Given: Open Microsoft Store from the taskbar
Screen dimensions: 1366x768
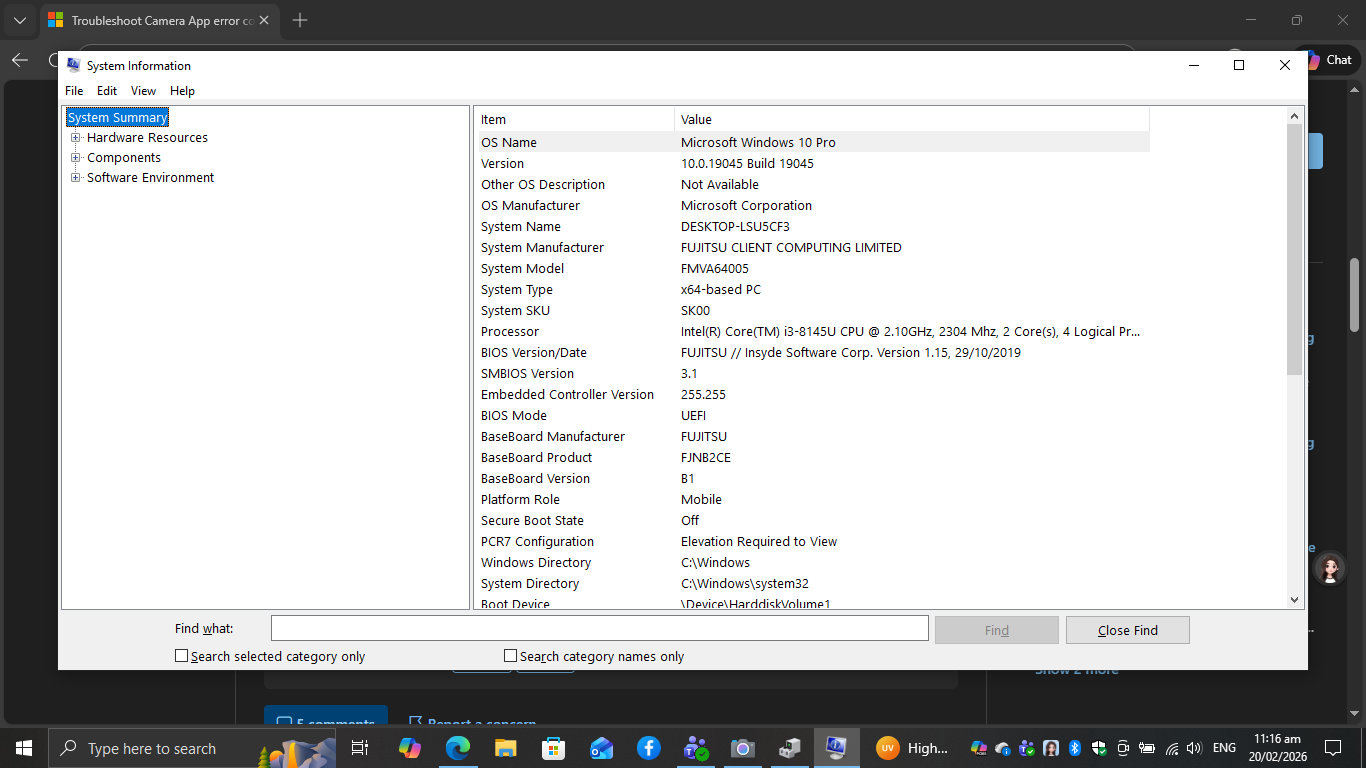Looking at the screenshot, I should [553, 748].
